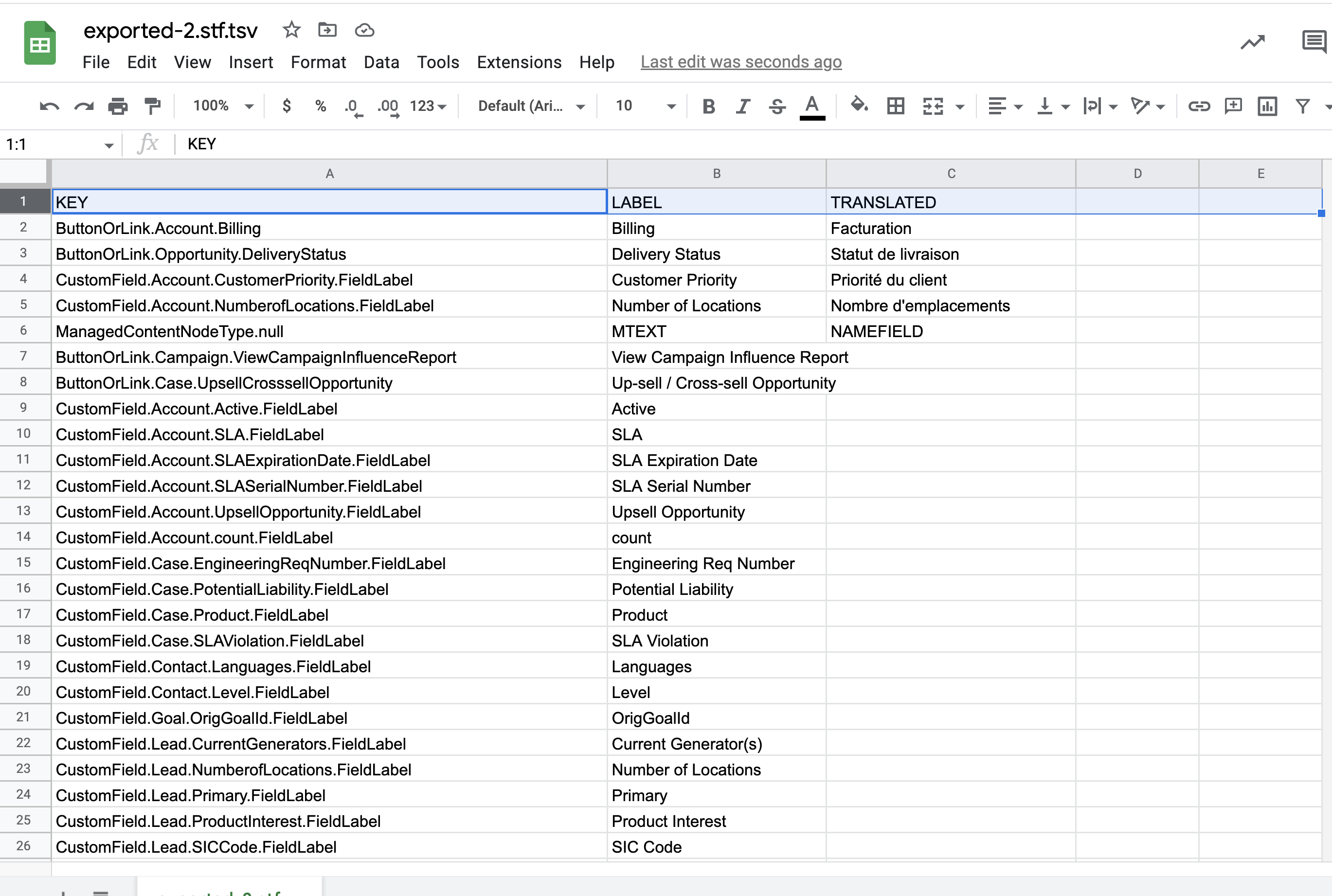The width and height of the screenshot is (1332, 896).
Task: Click the print icon
Action: pos(118,107)
